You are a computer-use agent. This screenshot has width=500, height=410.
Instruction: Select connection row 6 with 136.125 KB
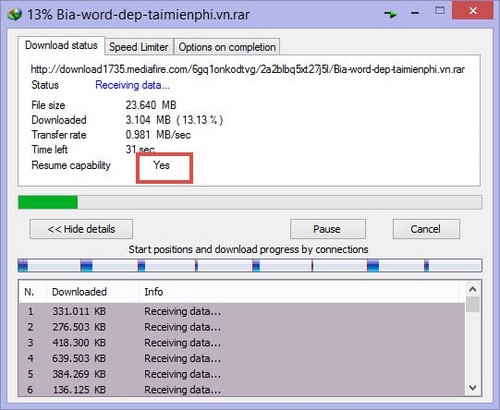(x=241, y=389)
